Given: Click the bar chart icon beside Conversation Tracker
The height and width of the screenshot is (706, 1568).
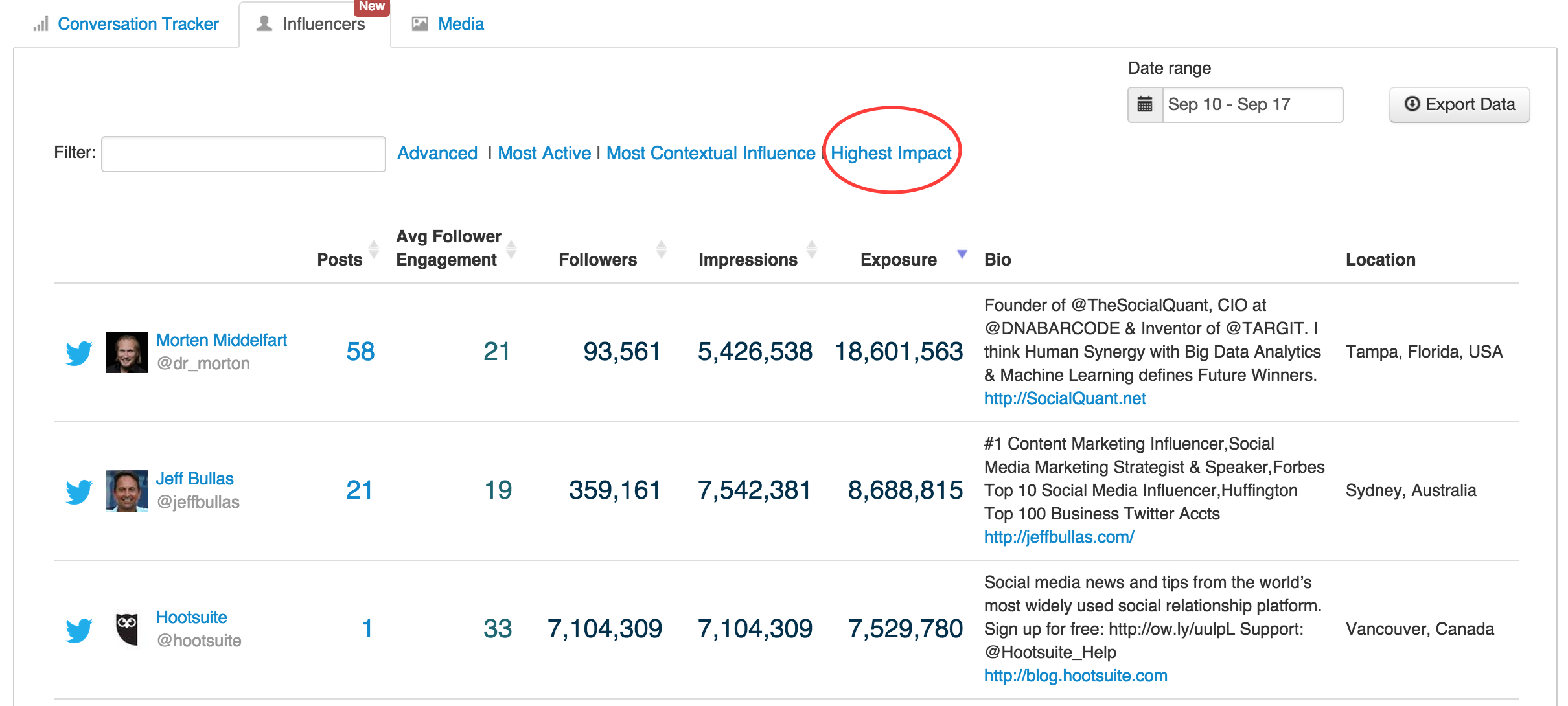Looking at the screenshot, I should (41, 24).
